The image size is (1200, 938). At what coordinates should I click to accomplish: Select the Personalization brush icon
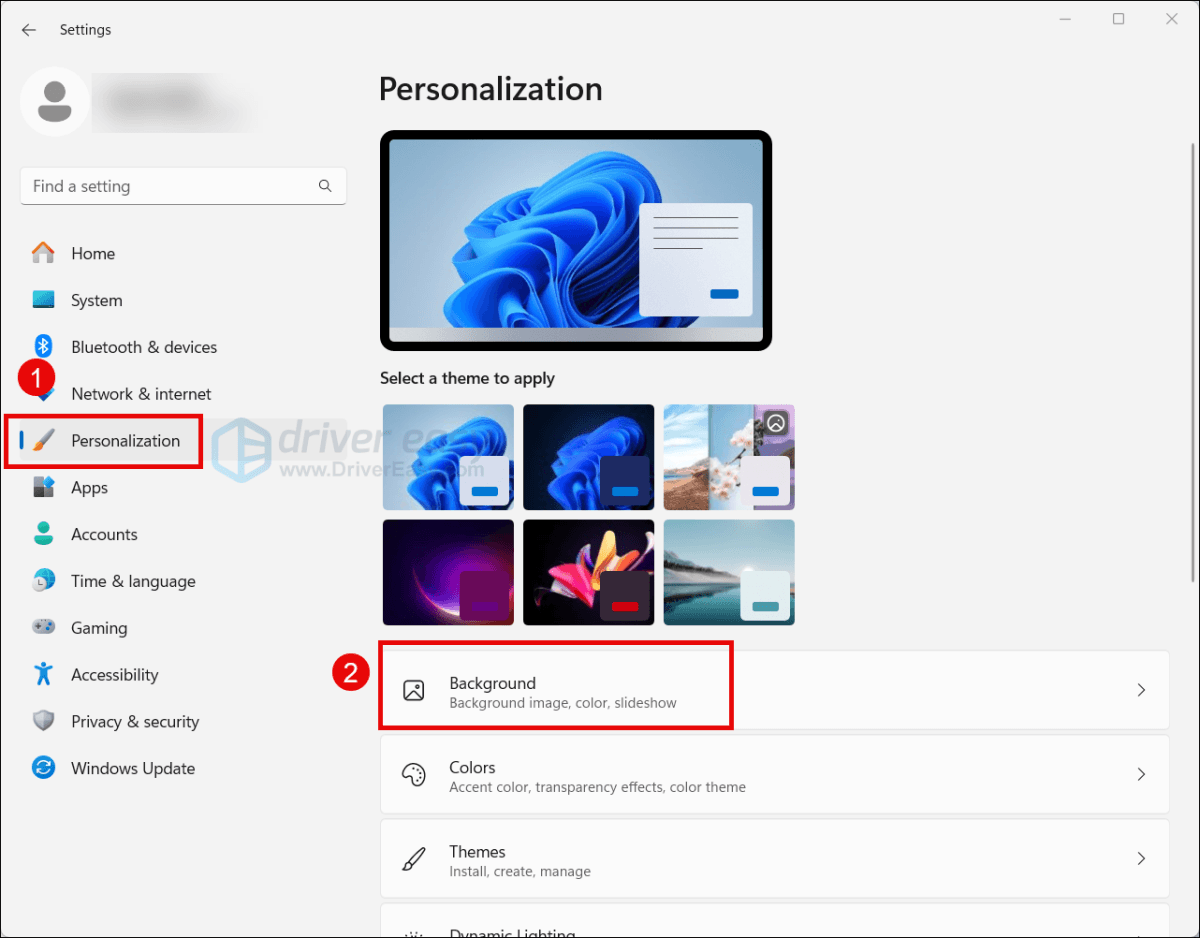(43, 440)
